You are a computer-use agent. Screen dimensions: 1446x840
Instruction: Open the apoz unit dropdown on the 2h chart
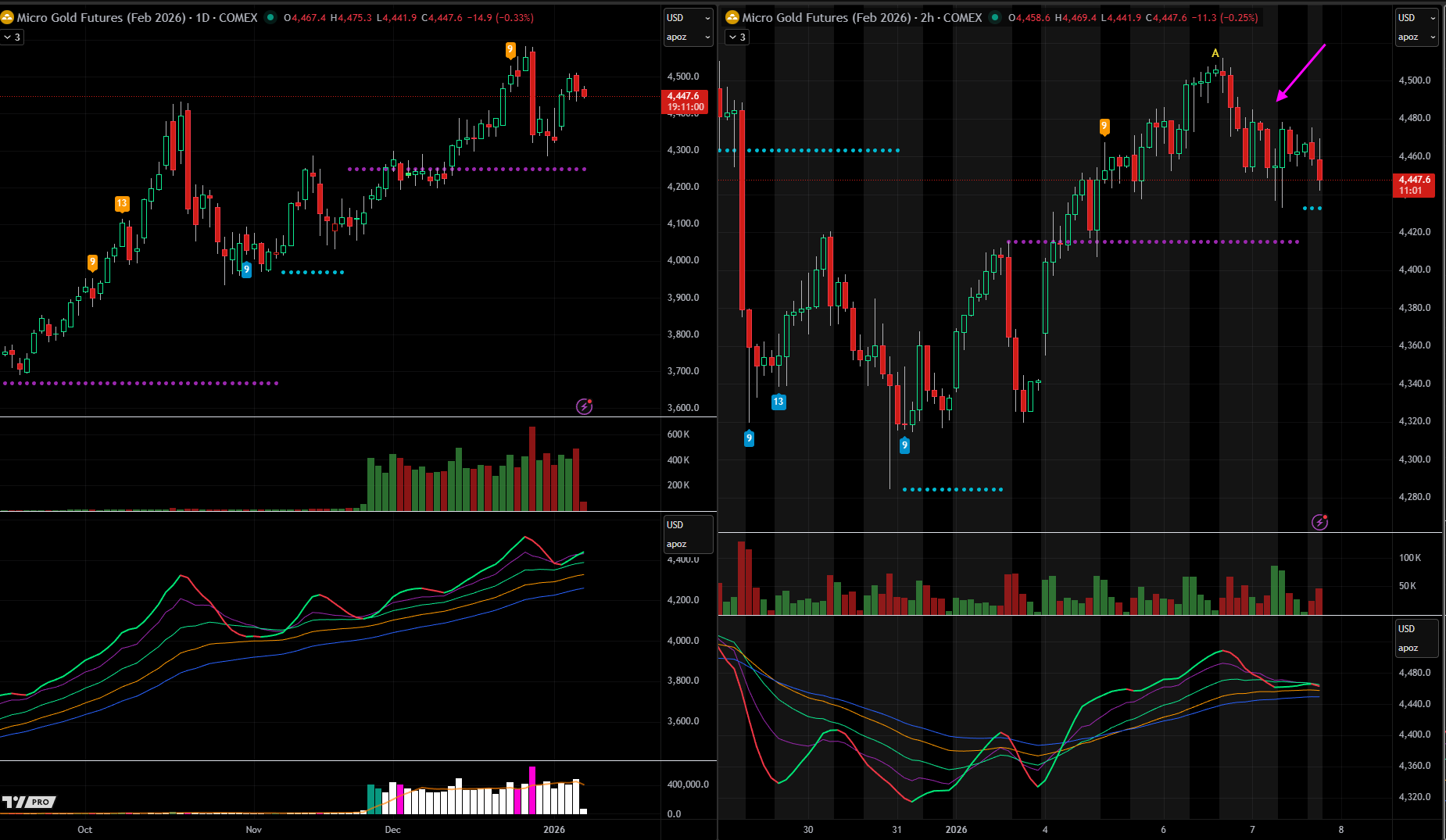[1416, 37]
